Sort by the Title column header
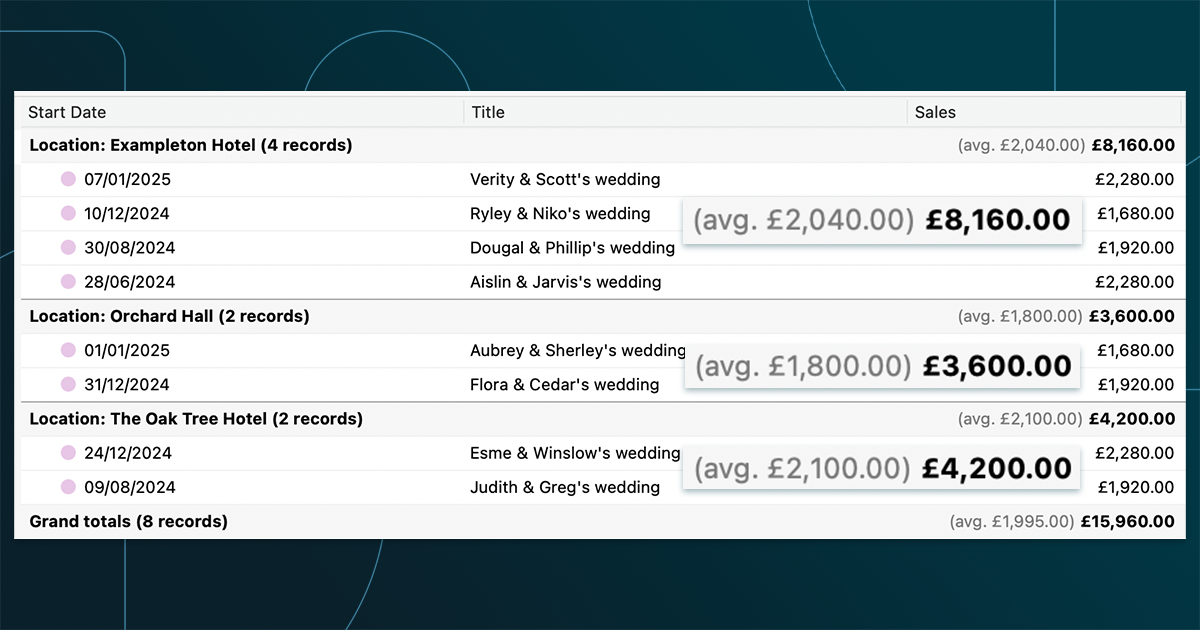Viewport: 1200px width, 630px height. click(x=488, y=112)
